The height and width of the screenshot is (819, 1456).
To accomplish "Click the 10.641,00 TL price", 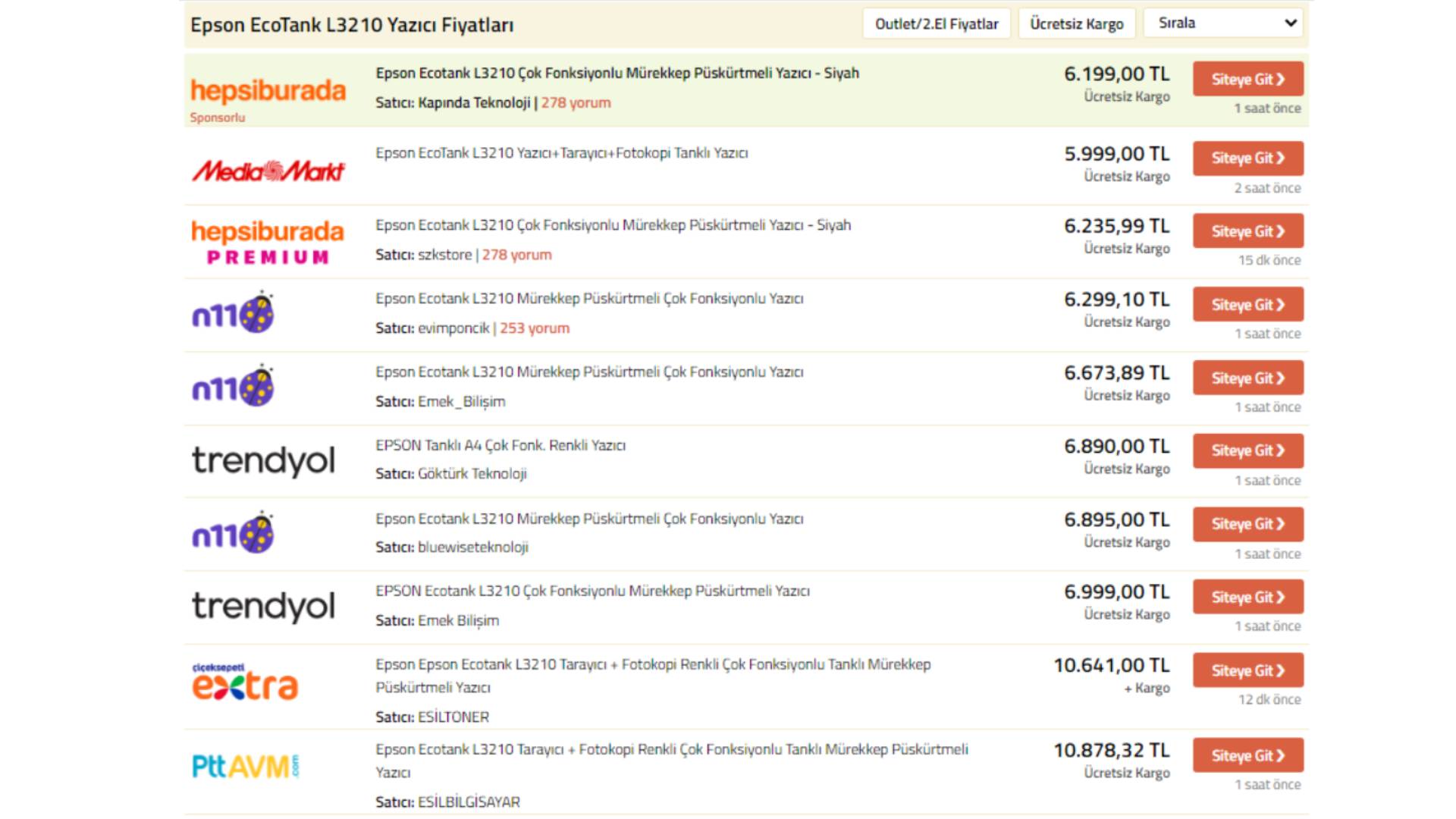I will click(x=1112, y=666).
